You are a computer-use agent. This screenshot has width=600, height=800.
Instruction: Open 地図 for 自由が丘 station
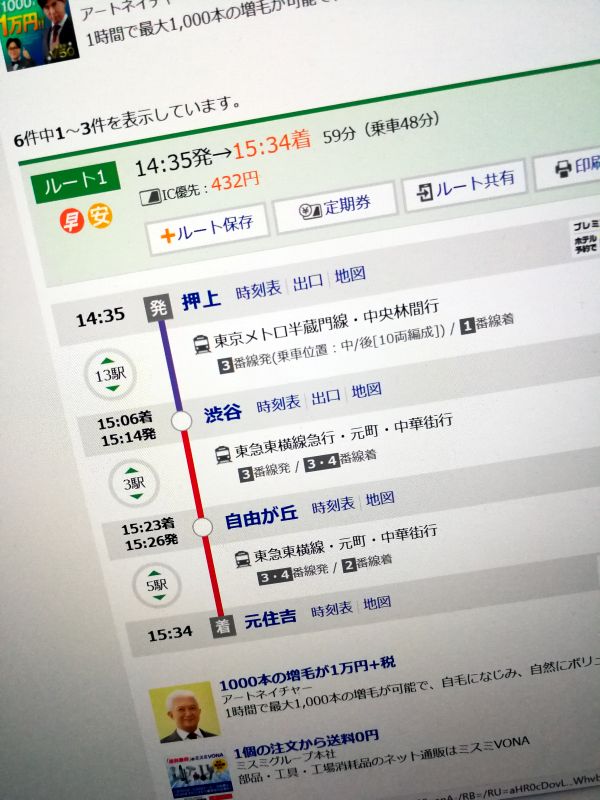[x=380, y=499]
